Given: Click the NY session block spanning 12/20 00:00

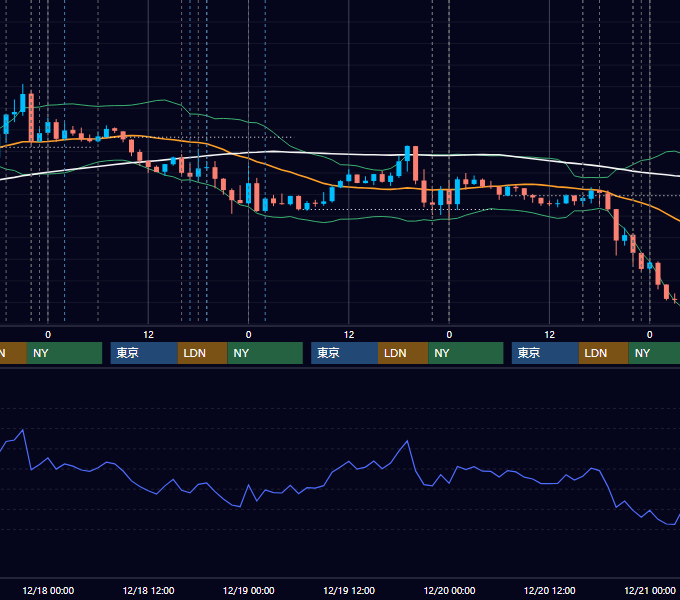Looking at the screenshot, I should tap(466, 353).
